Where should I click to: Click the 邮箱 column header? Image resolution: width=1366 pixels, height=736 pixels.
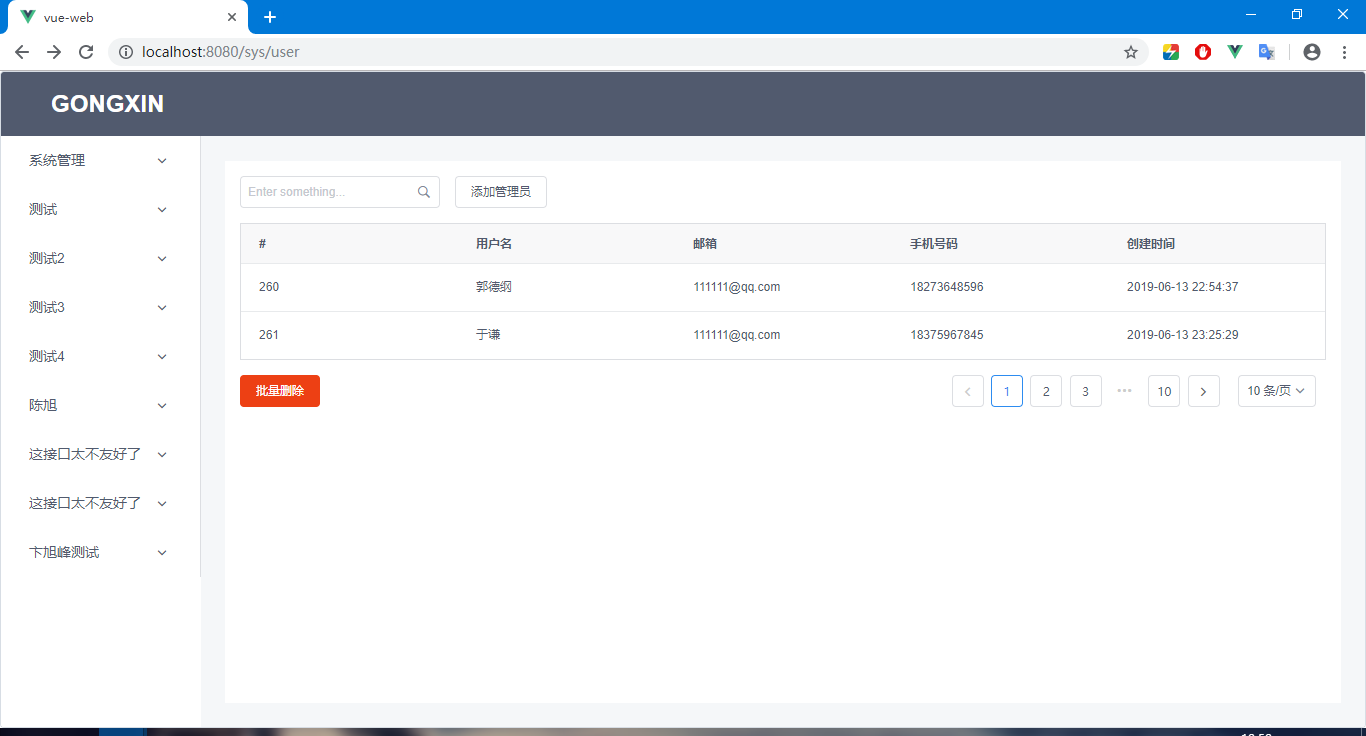tap(705, 244)
